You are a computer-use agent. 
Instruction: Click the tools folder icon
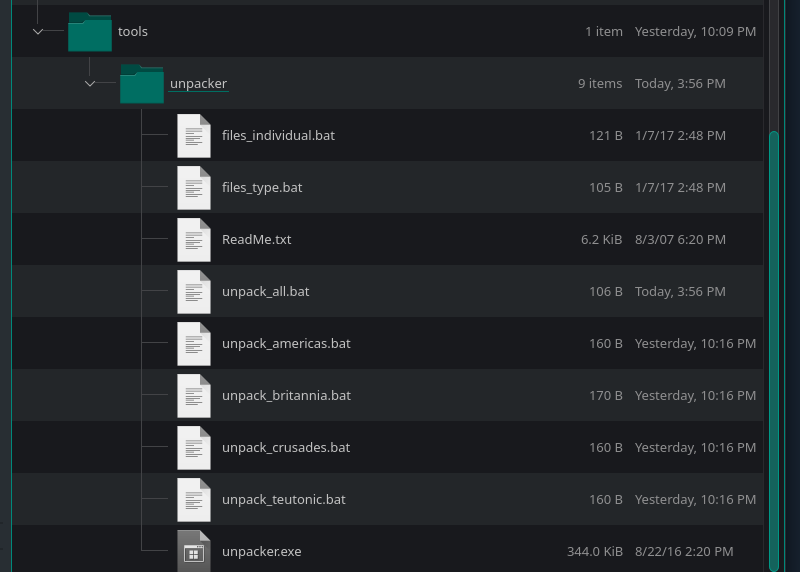pyautogui.click(x=90, y=32)
